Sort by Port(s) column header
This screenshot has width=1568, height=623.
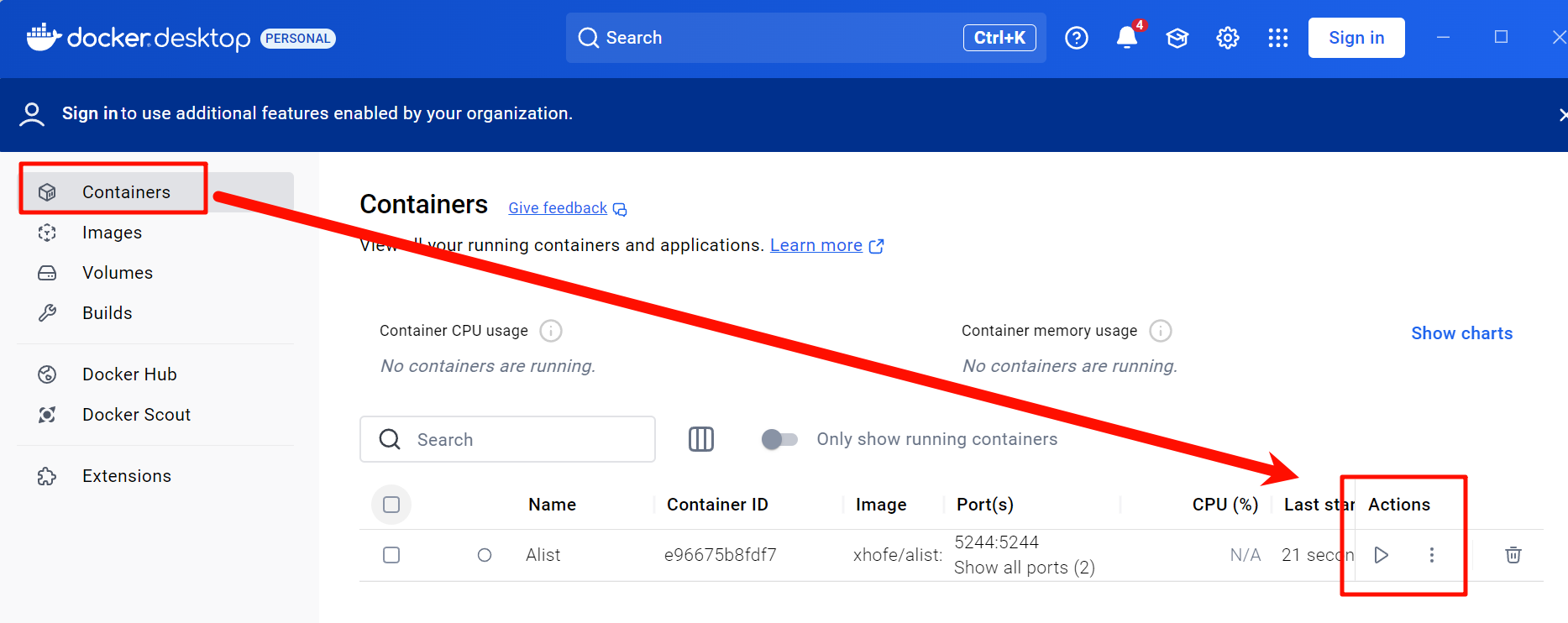(x=985, y=505)
